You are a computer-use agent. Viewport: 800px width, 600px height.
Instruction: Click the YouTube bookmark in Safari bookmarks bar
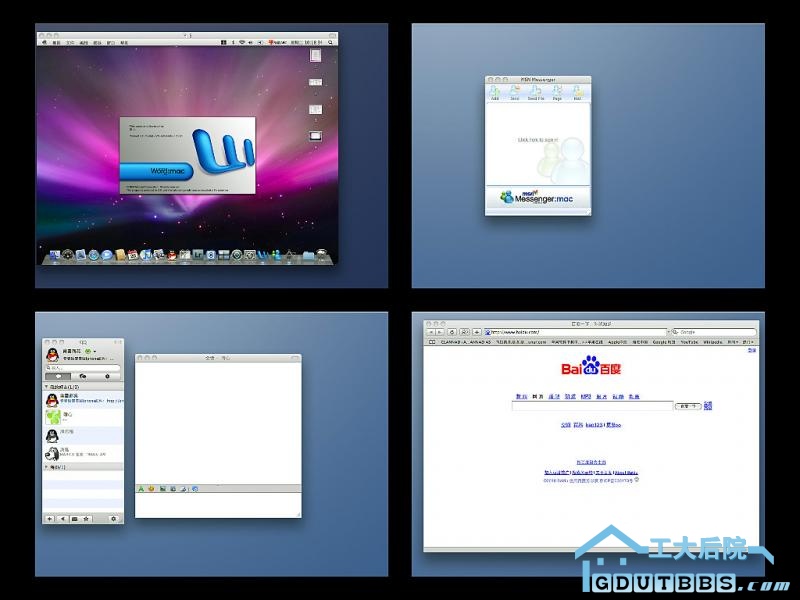pyautogui.click(x=688, y=342)
